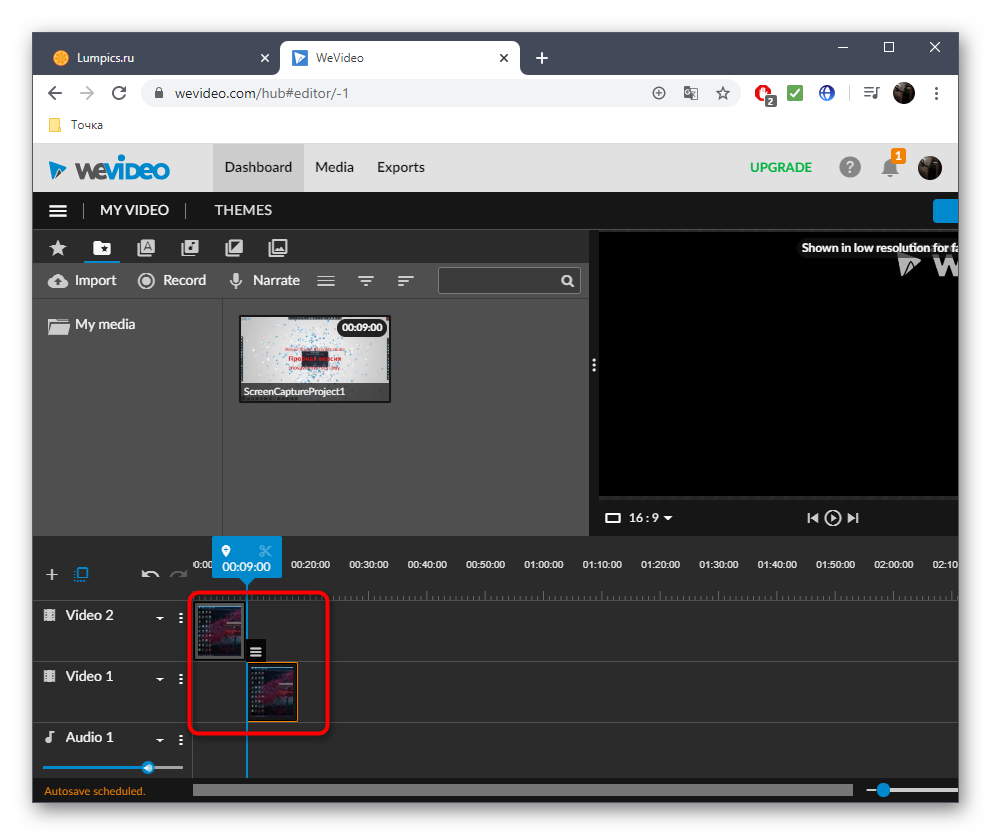Open the Backgrounds library tab icon
The width and height of the screenshot is (991, 835).
click(x=278, y=248)
